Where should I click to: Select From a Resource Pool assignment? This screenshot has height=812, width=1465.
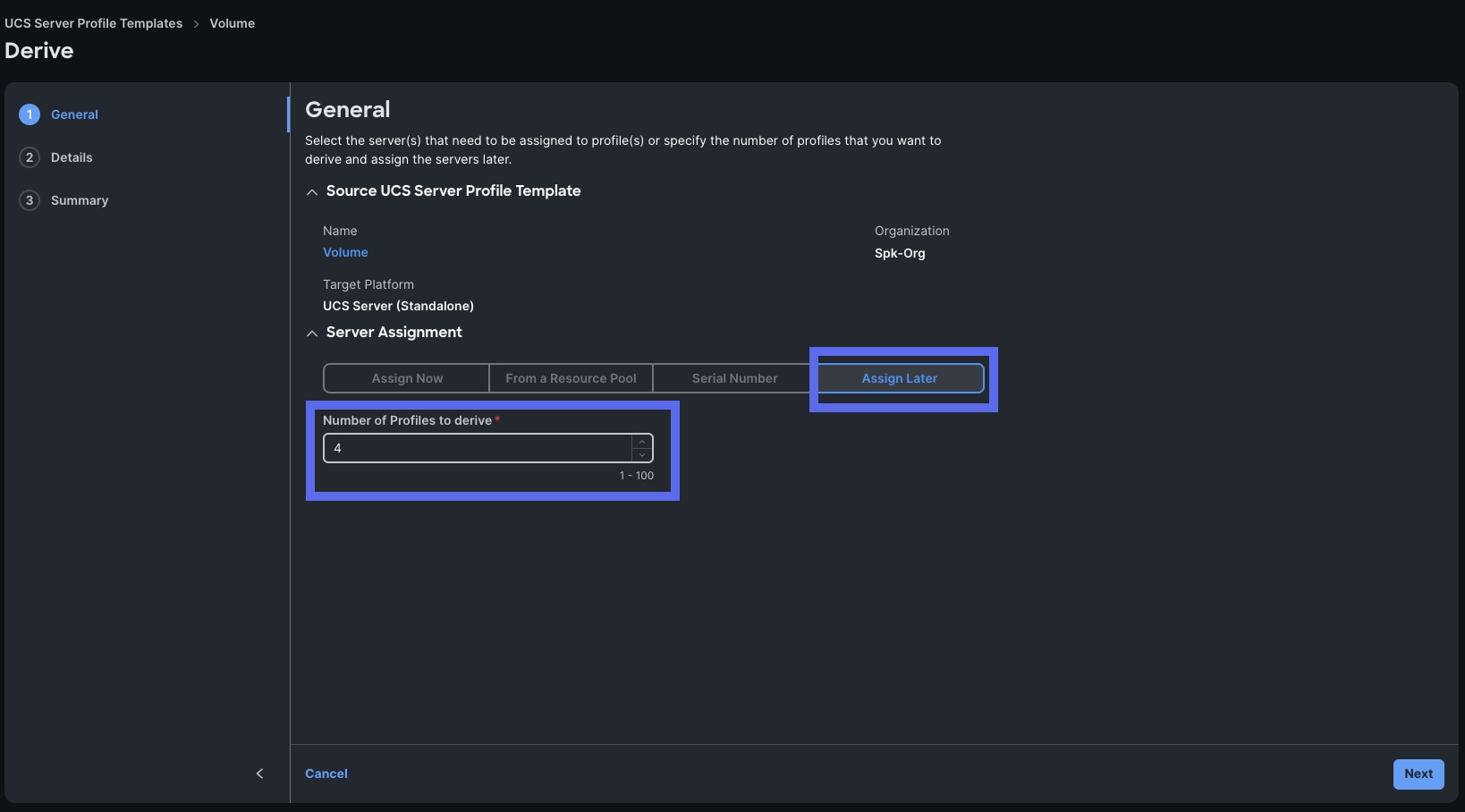pos(570,378)
